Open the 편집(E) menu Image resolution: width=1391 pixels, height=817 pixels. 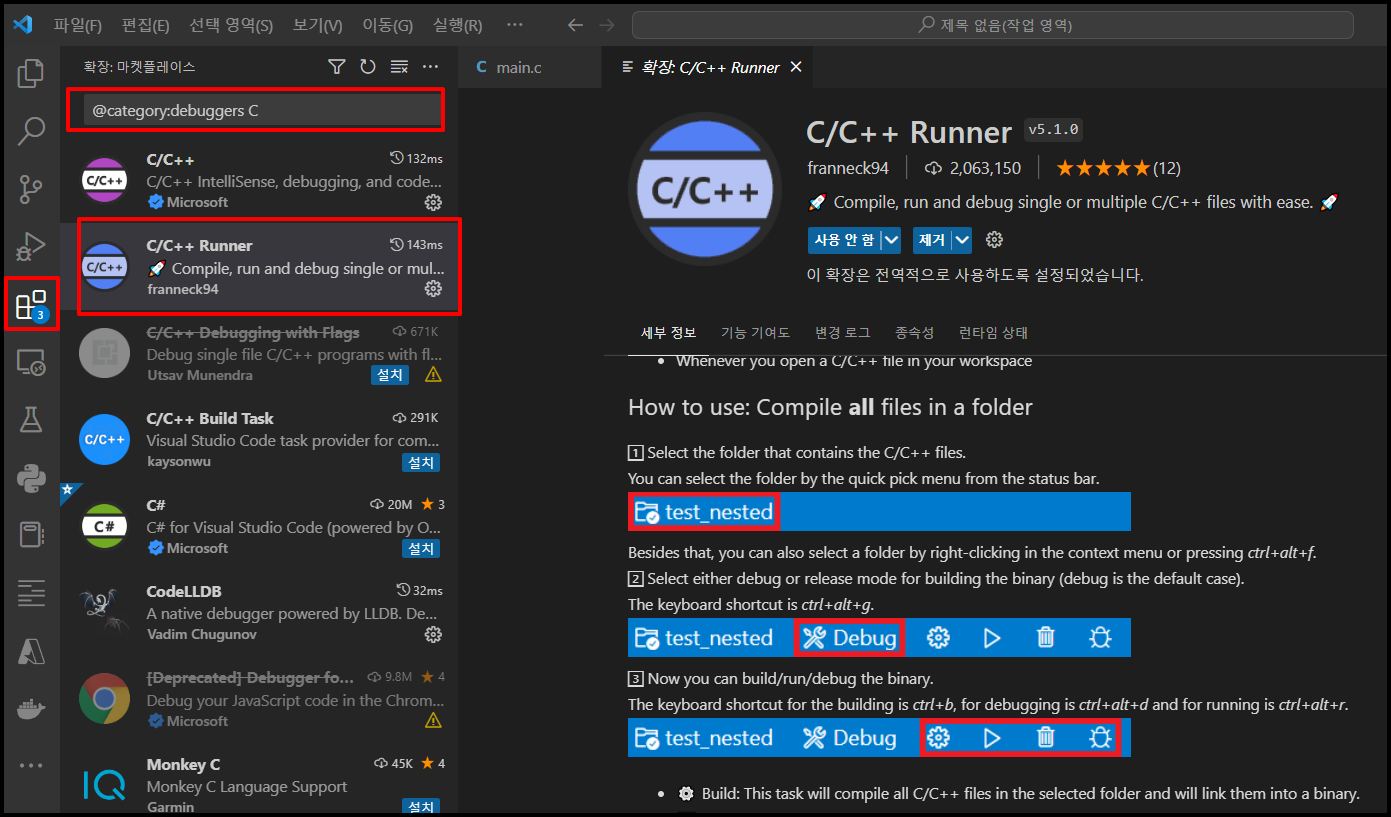pos(145,25)
